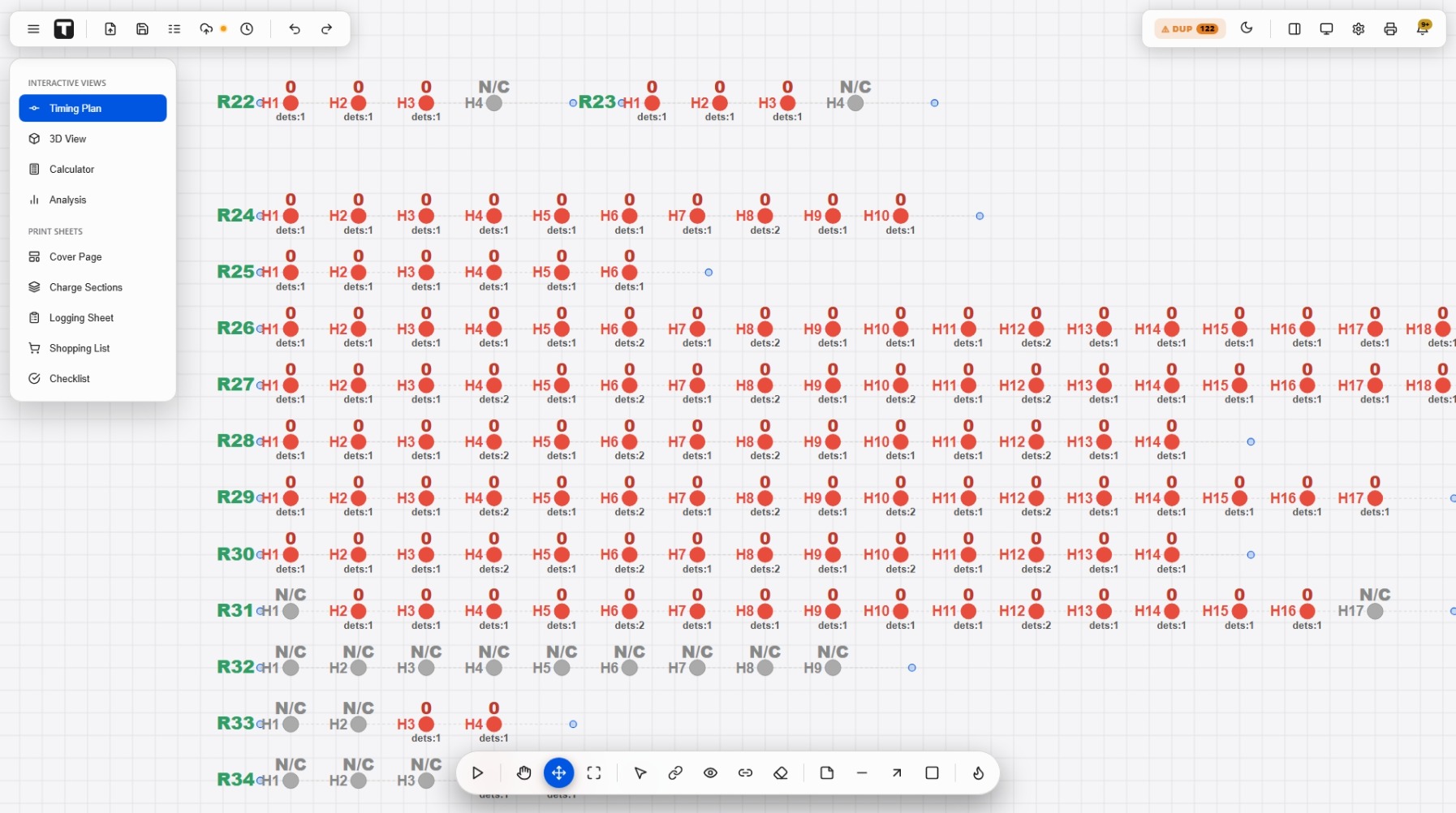Open the Calculator view
This screenshot has height=813, width=1456.
click(x=93, y=170)
